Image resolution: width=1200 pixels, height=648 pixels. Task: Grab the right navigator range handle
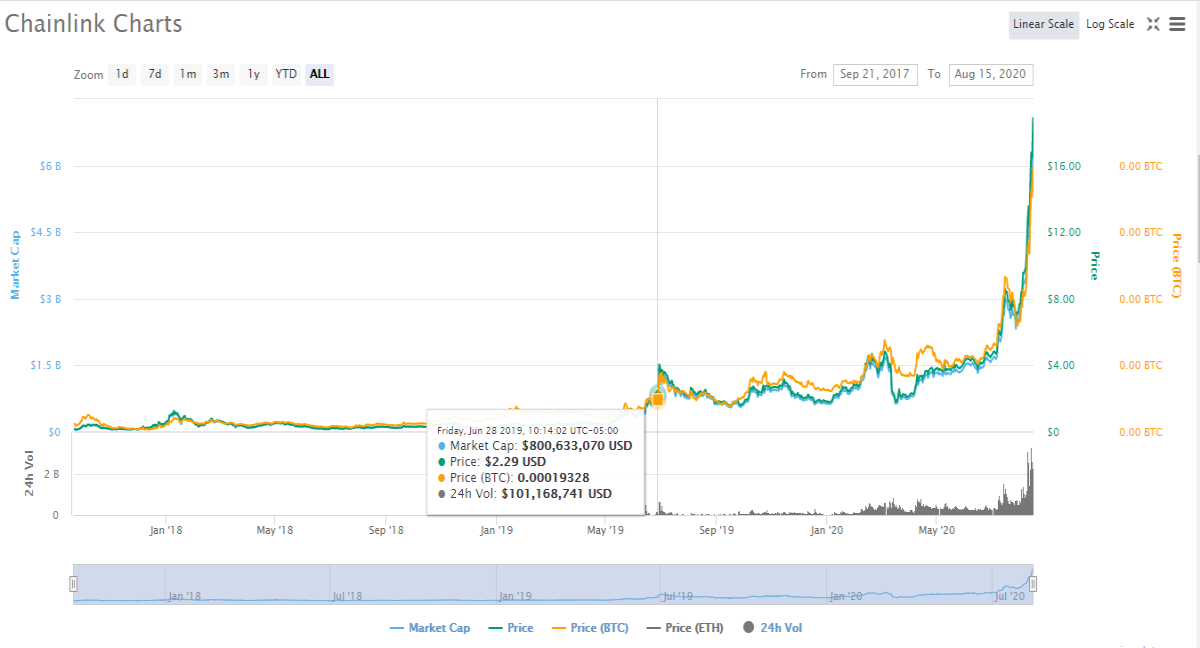tap(1033, 584)
